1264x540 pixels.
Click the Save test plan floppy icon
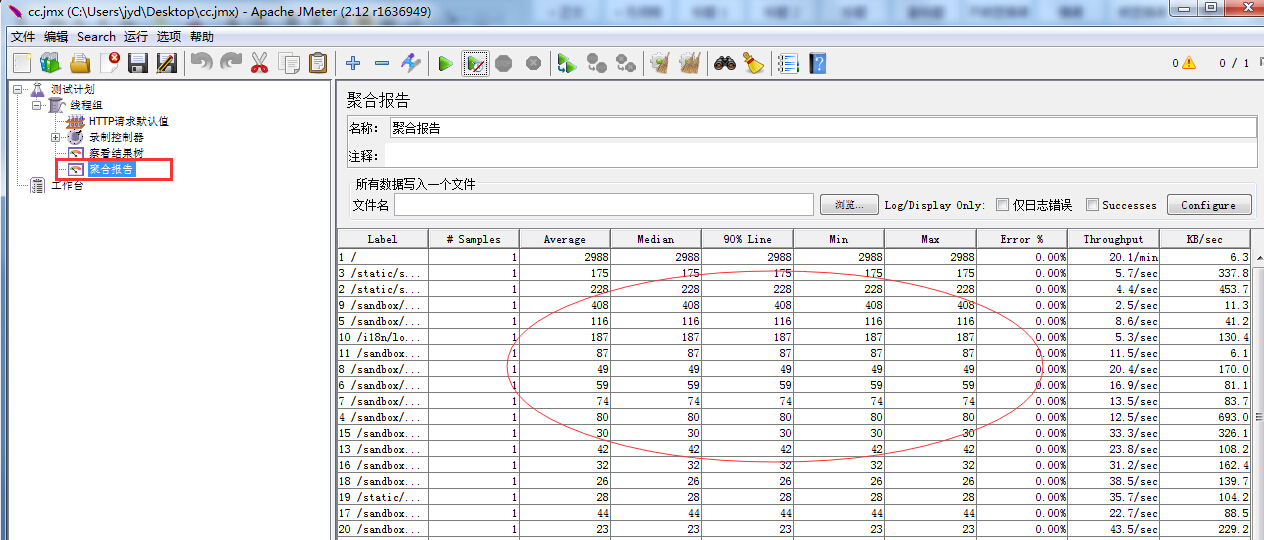click(138, 64)
